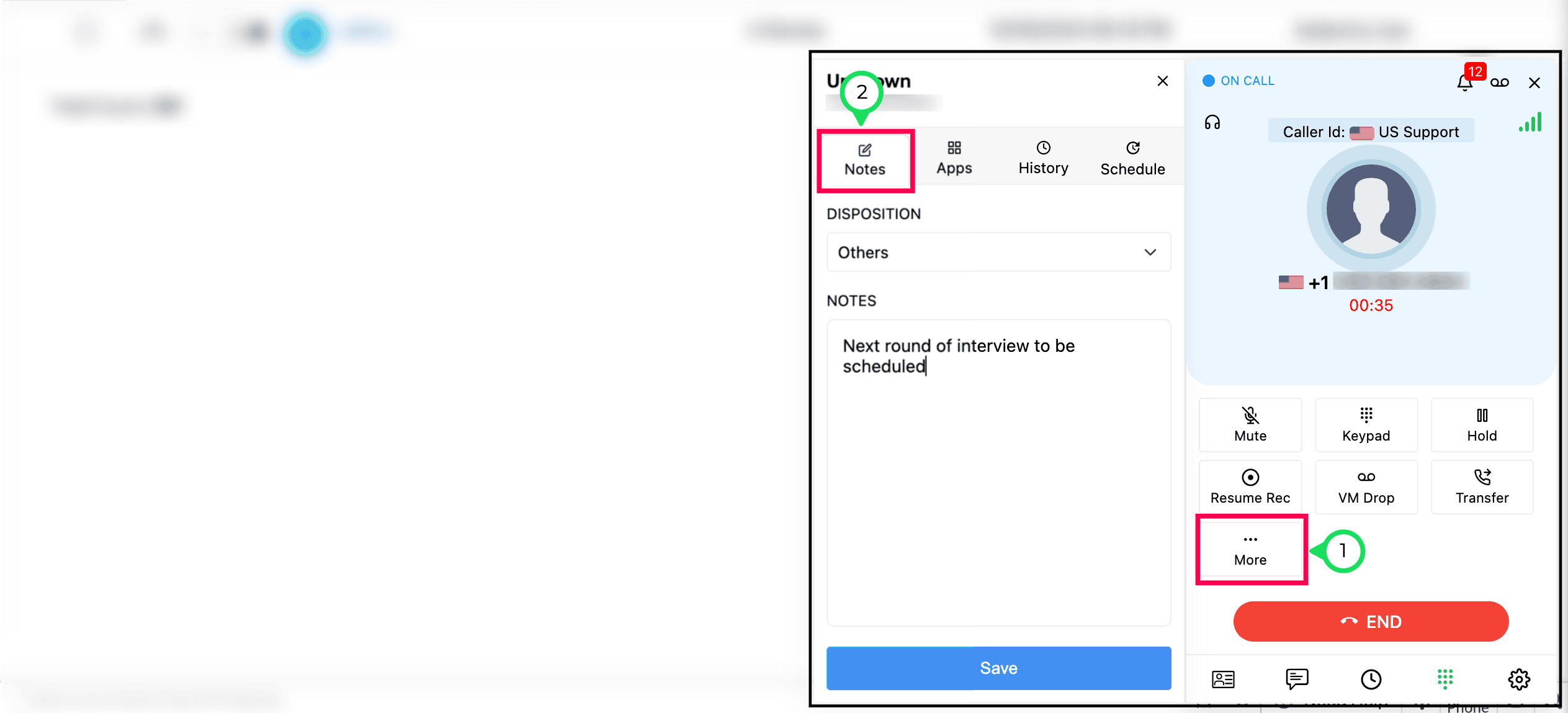Switch to the Apps tab
1568x713 pixels.
pos(954,158)
